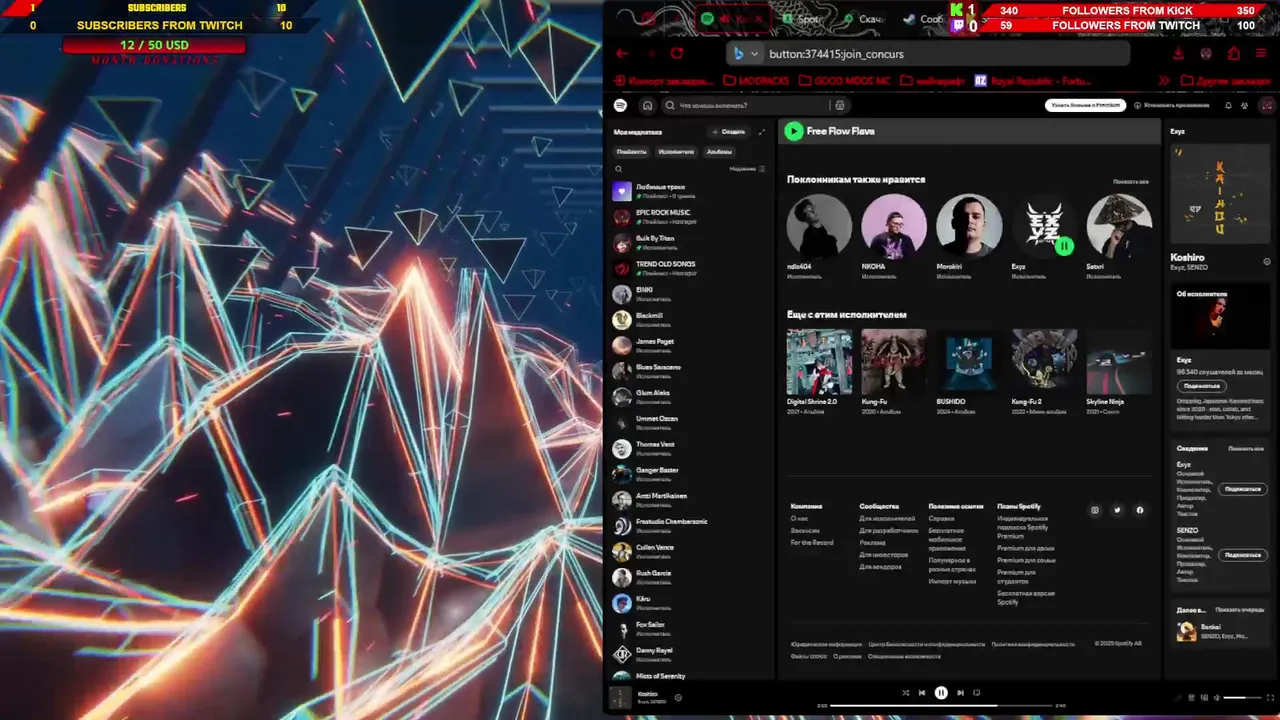Viewport: 1280px width, 720px height.
Task: Go to Spotify Home via house icon
Action: coord(647,105)
